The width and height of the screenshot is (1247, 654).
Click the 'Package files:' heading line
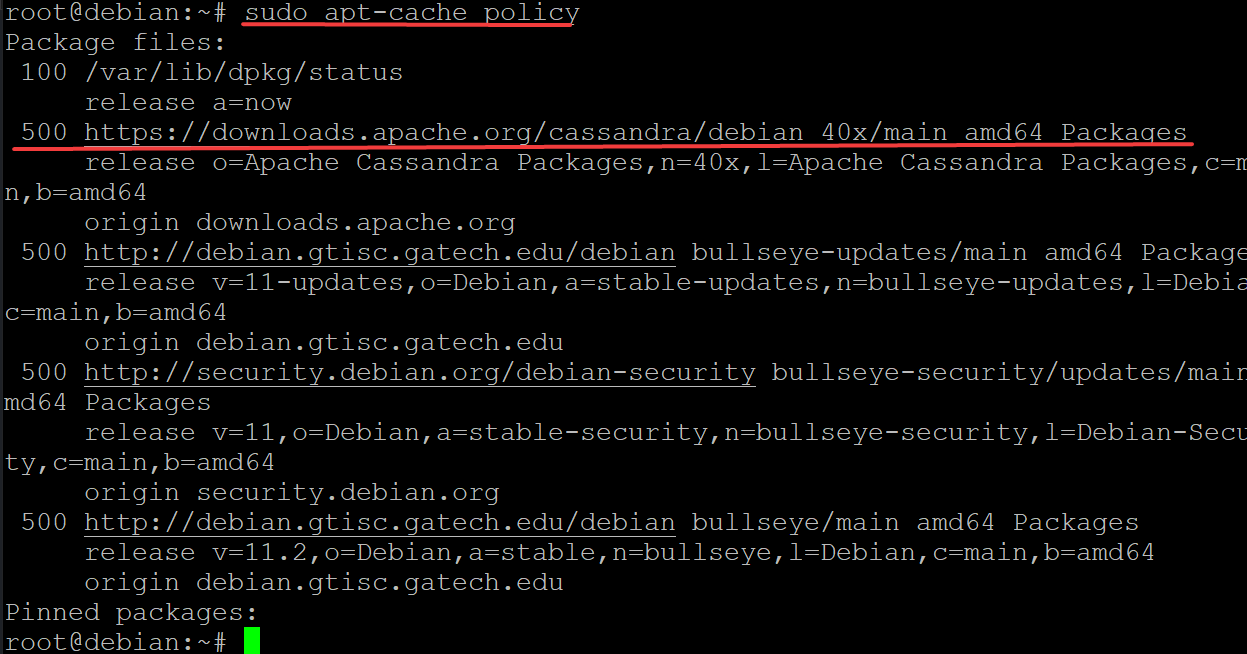(116, 43)
